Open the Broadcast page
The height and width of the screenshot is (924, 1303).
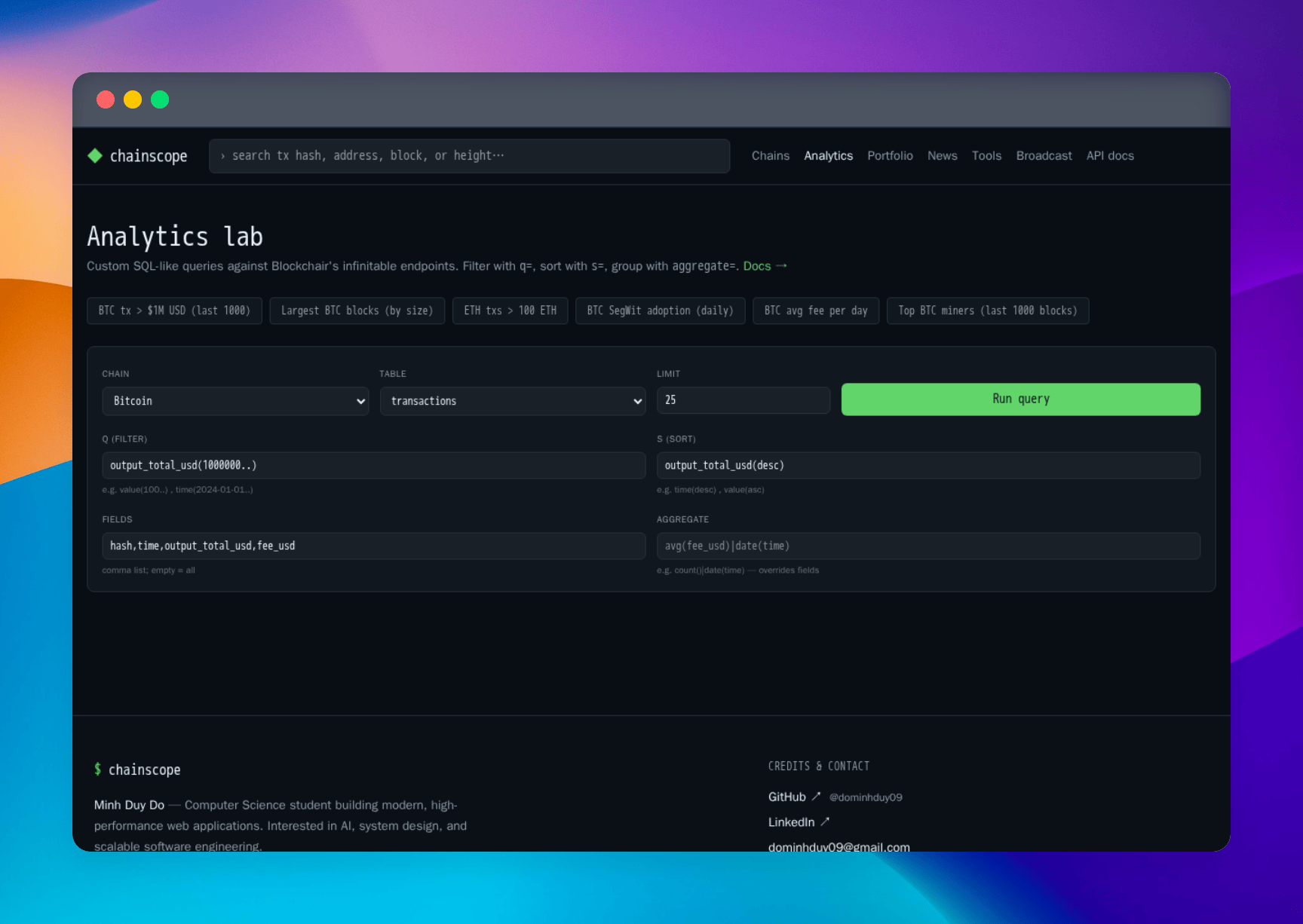(x=1044, y=156)
